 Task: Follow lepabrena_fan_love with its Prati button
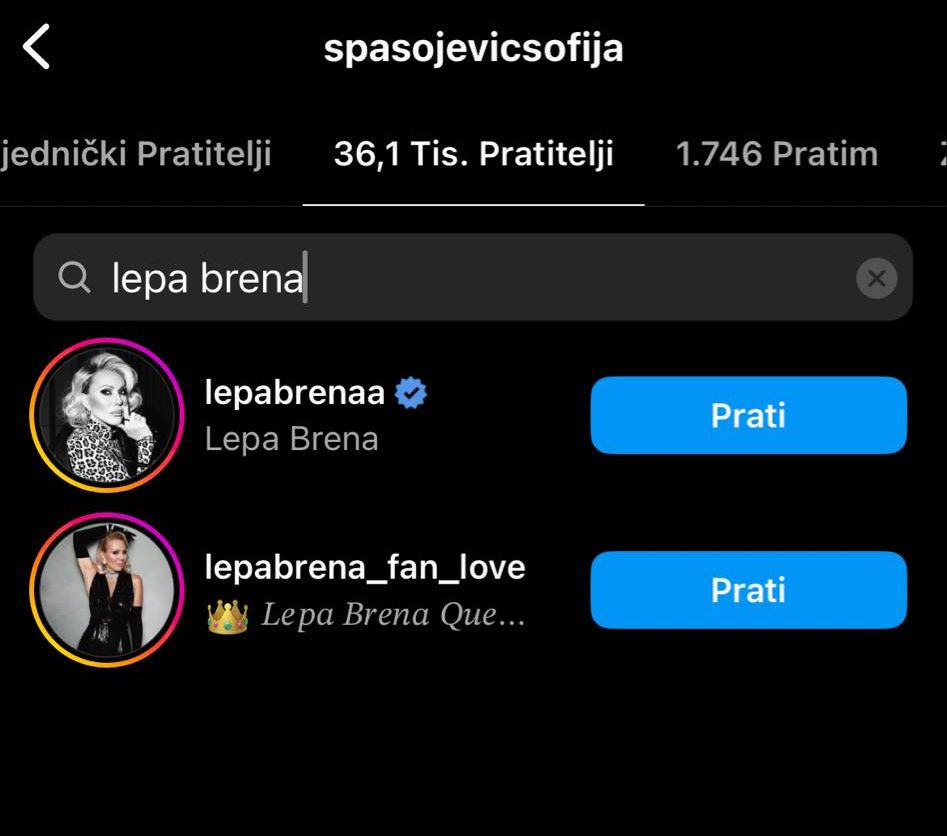pyautogui.click(x=748, y=590)
